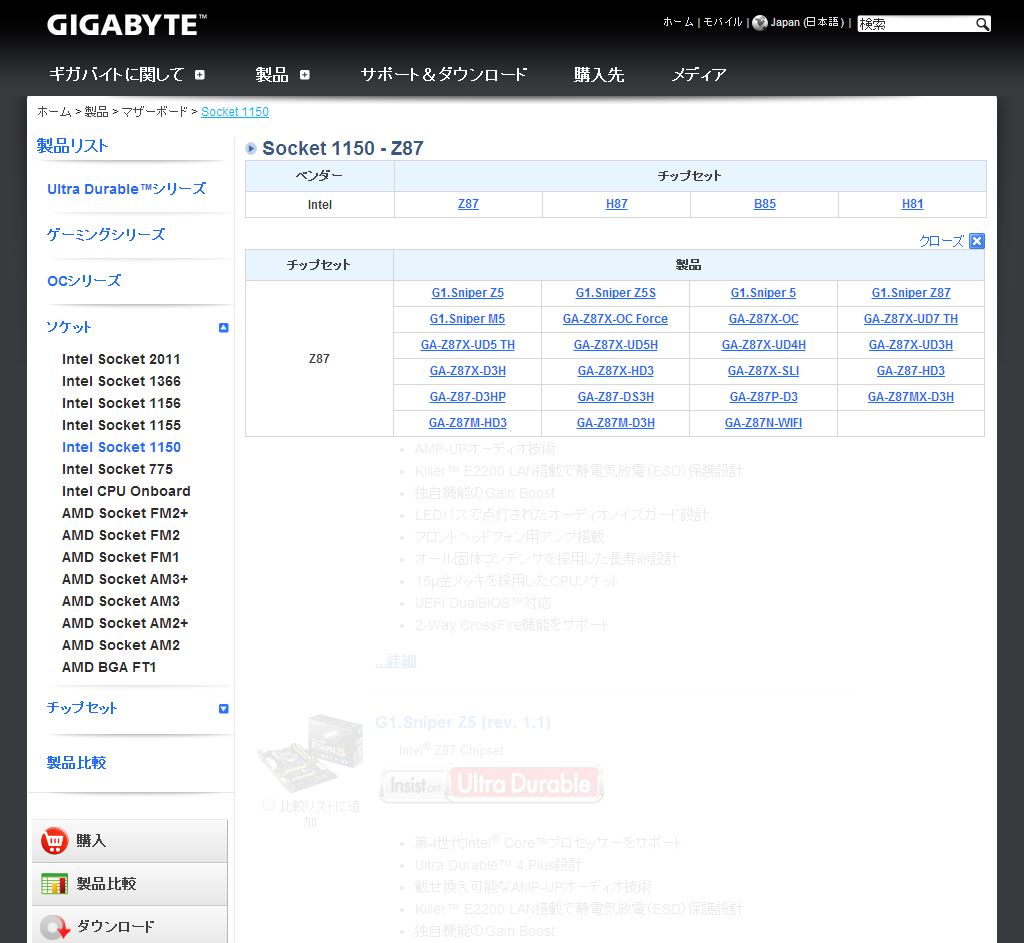Image resolution: width=1024 pixels, height=943 pixels.
Task: Select the H87 chipset link
Action: pyautogui.click(x=616, y=204)
